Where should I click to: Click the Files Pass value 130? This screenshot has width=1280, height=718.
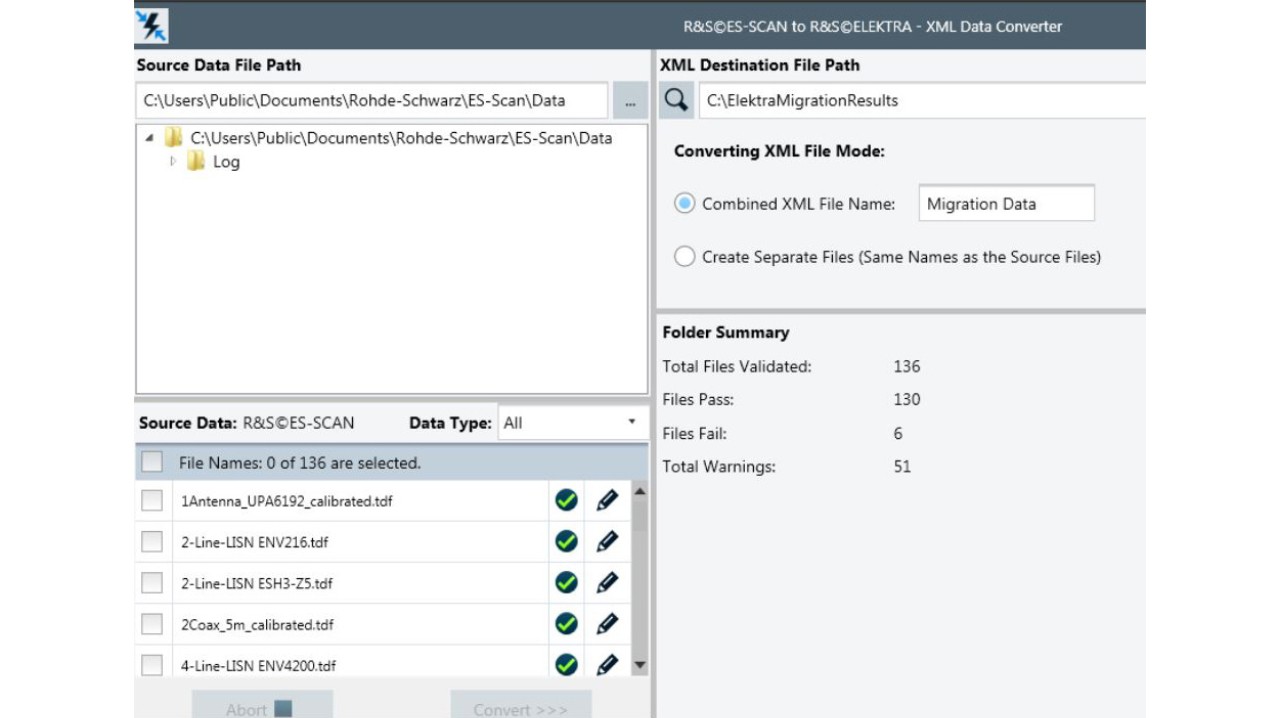pos(907,399)
